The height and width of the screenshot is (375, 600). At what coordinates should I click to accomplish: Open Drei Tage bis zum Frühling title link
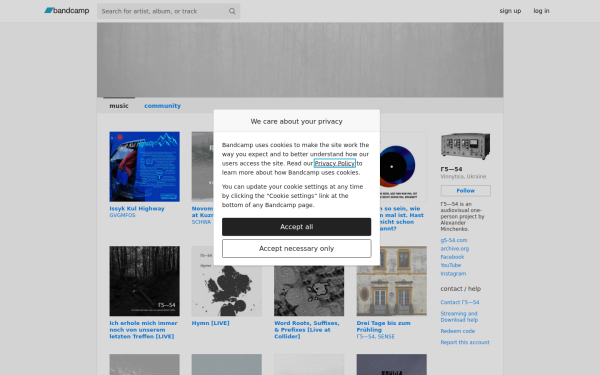pos(383,326)
